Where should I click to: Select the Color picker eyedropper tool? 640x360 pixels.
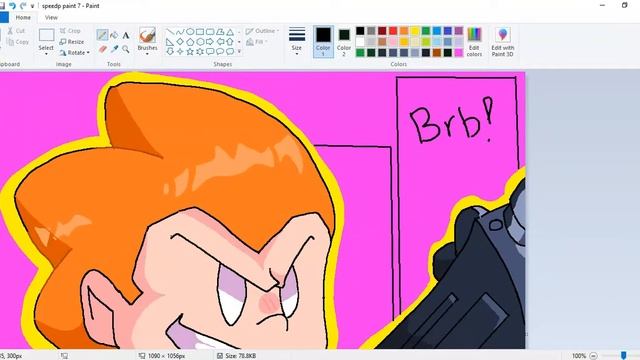tap(114, 49)
